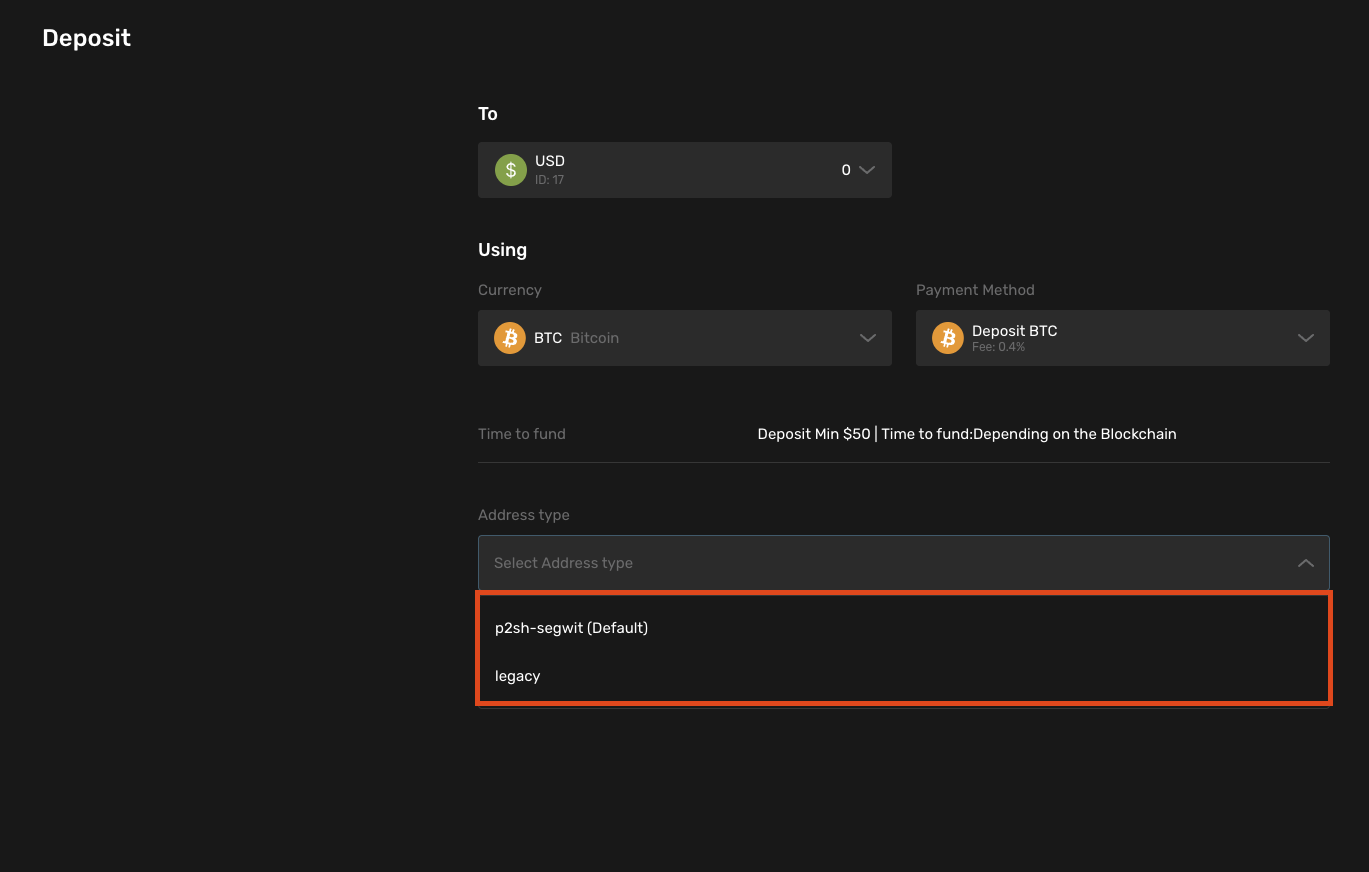
Task: Expand the USD account chevron
Action: pos(867,170)
